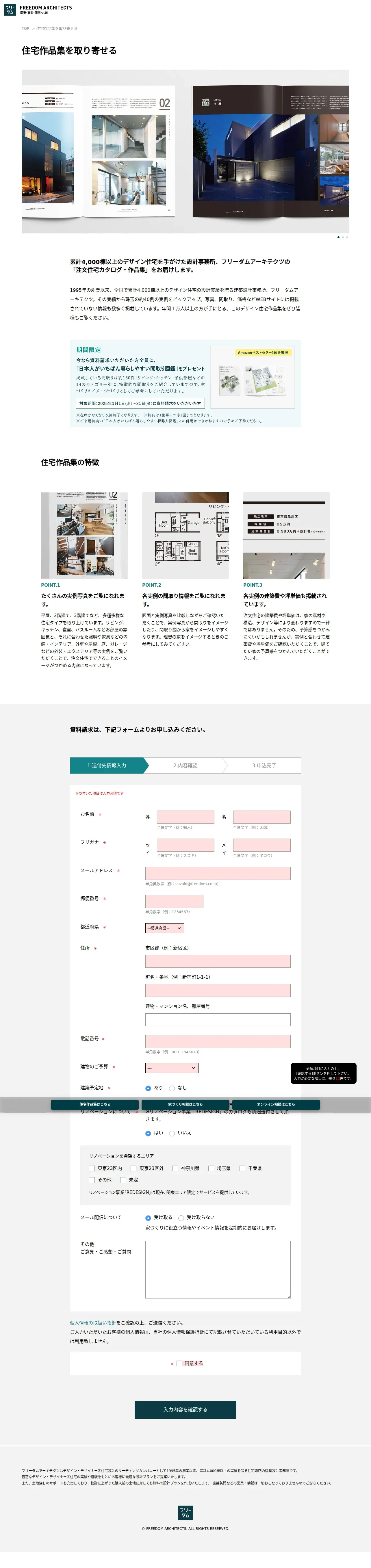
Task: Click the メイ furigana field
Action: pyautogui.click(x=262, y=845)
